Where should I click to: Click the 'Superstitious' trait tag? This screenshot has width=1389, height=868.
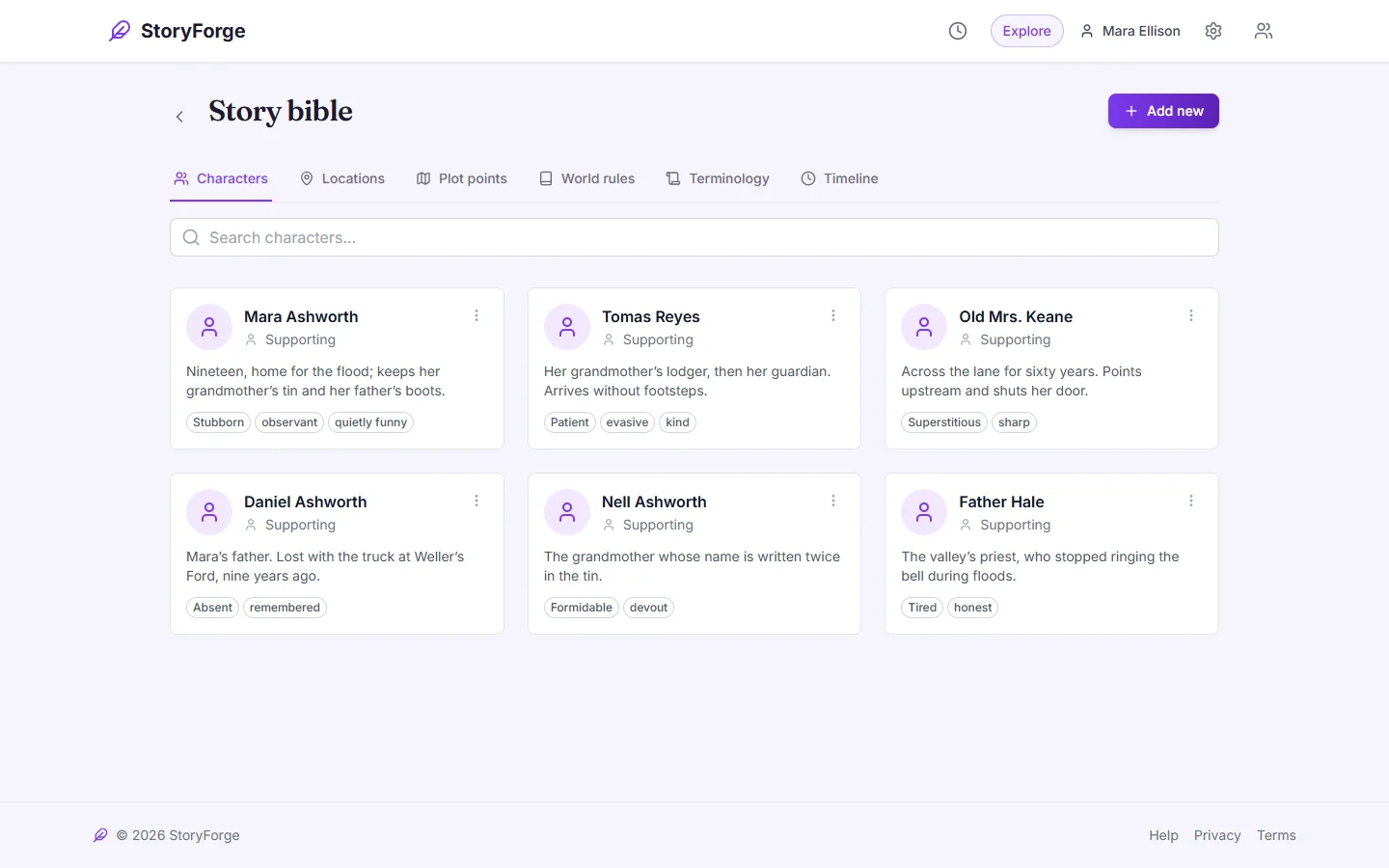coord(944,422)
